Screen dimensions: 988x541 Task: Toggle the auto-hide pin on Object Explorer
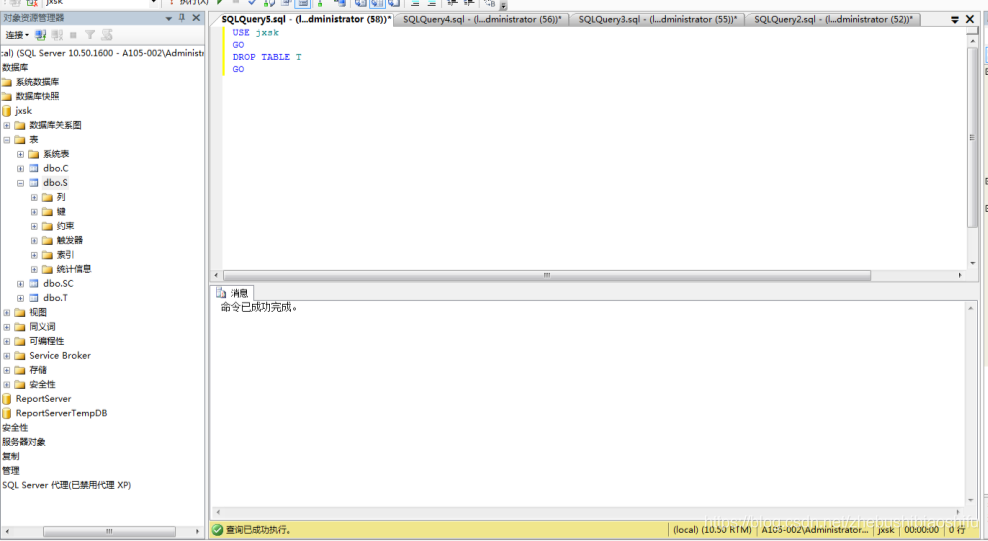coord(182,18)
